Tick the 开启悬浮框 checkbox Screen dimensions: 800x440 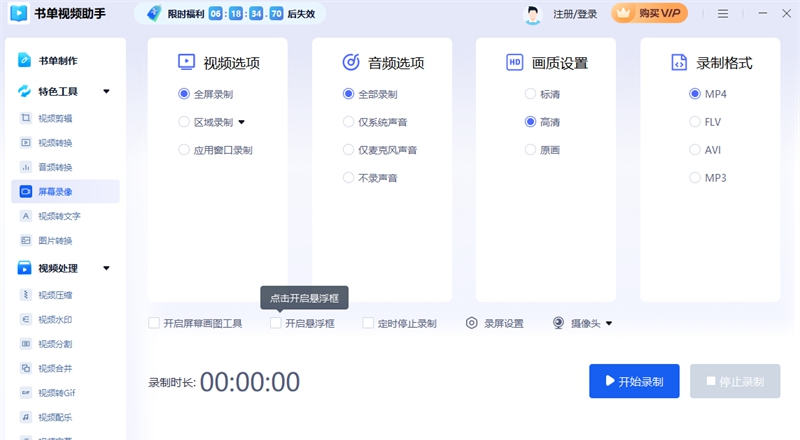click(276, 323)
